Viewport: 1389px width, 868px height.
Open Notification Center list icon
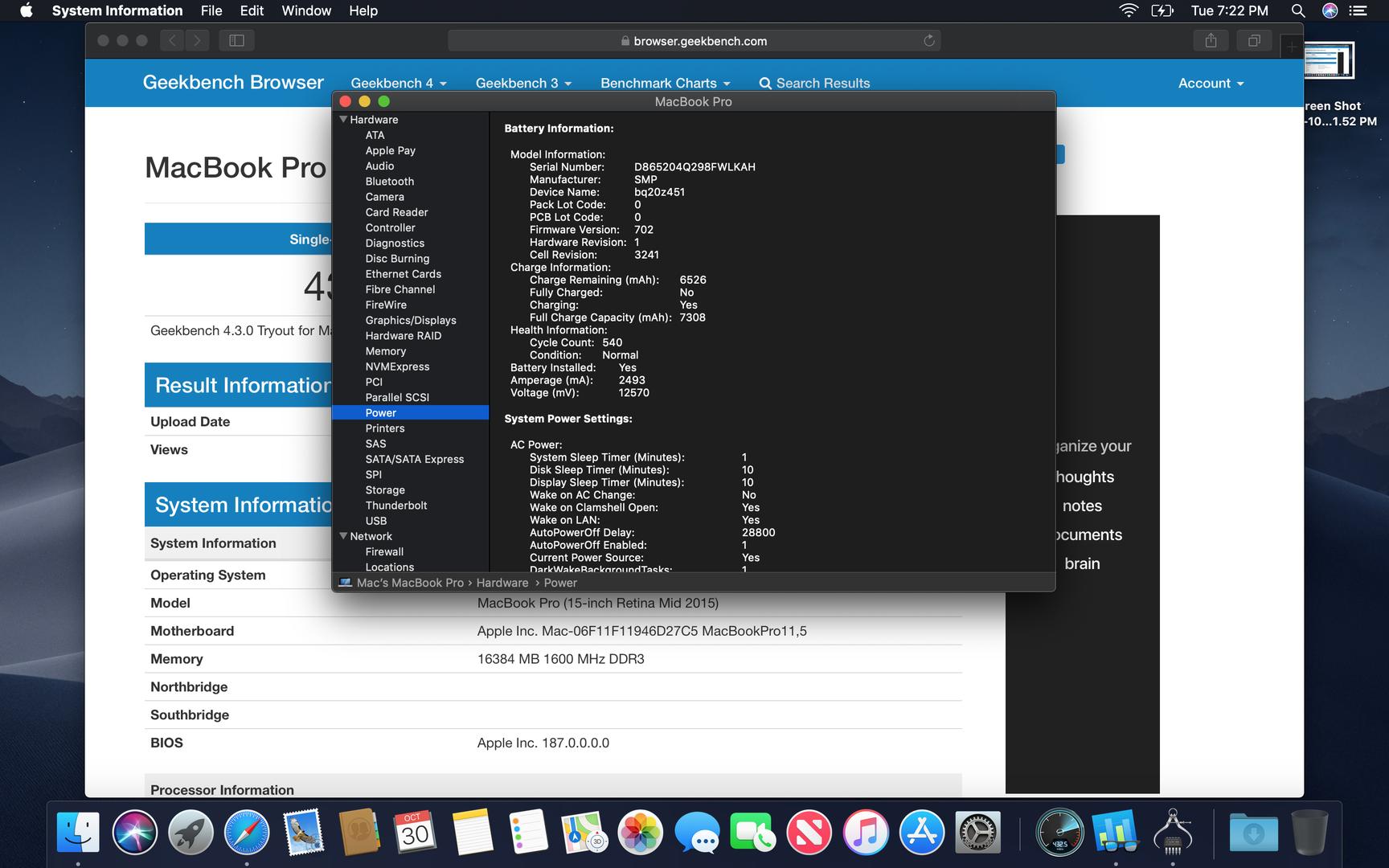click(1358, 10)
